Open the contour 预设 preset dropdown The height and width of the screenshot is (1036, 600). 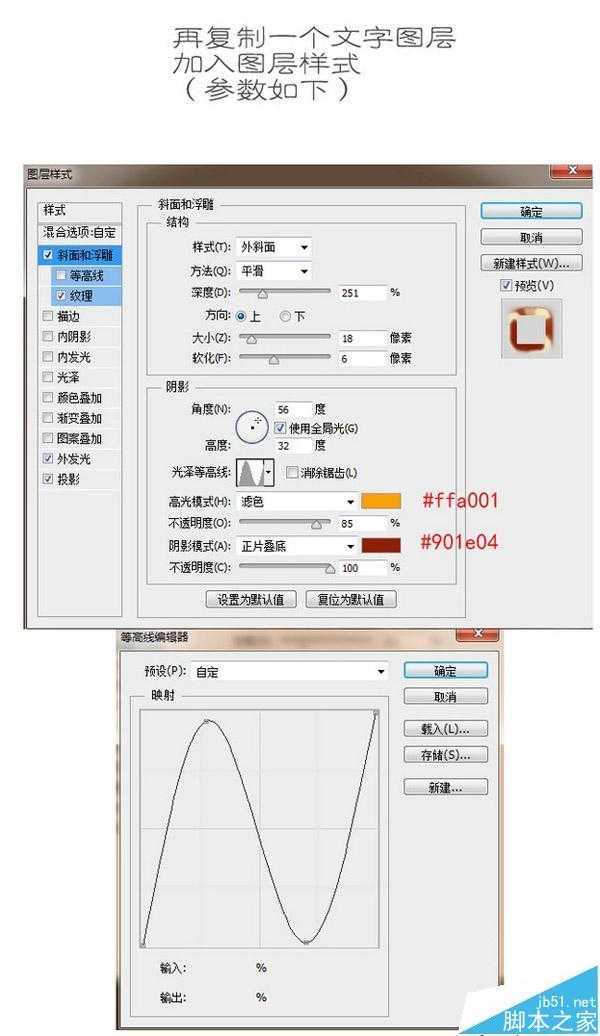290,672
